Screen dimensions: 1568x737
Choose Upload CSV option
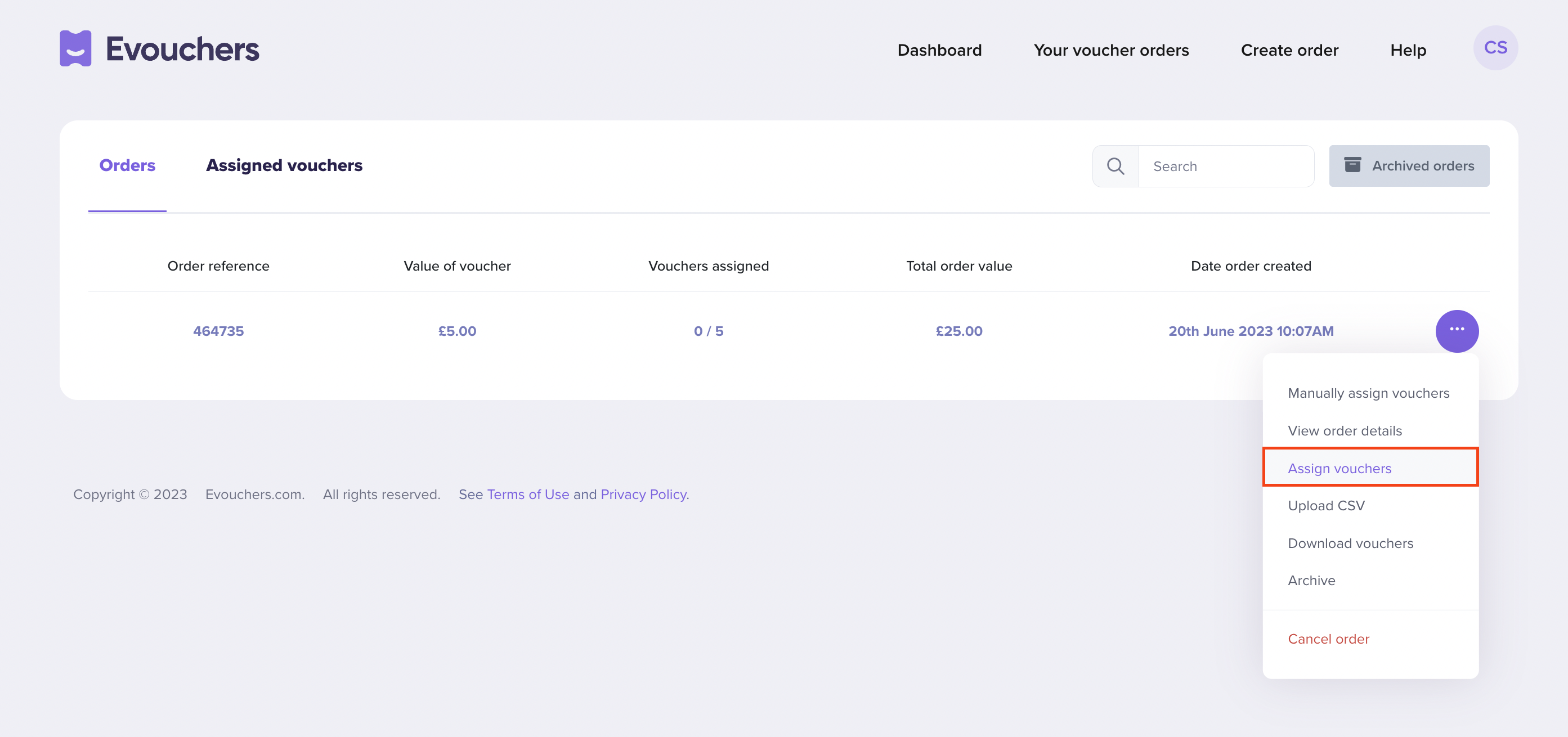tap(1326, 506)
